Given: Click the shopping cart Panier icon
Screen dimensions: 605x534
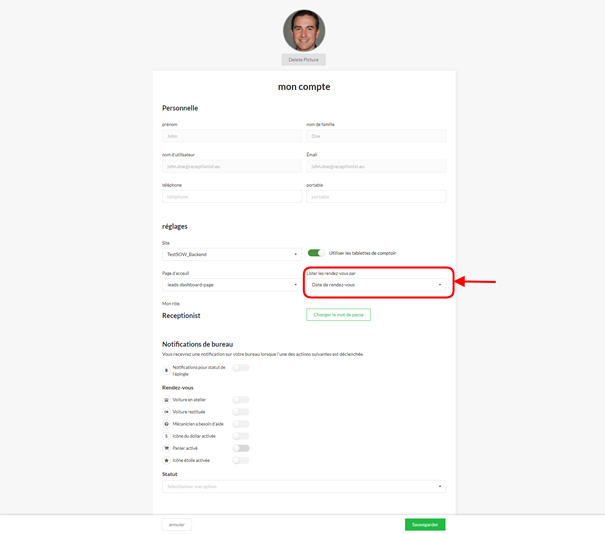Looking at the screenshot, I should [166, 448].
